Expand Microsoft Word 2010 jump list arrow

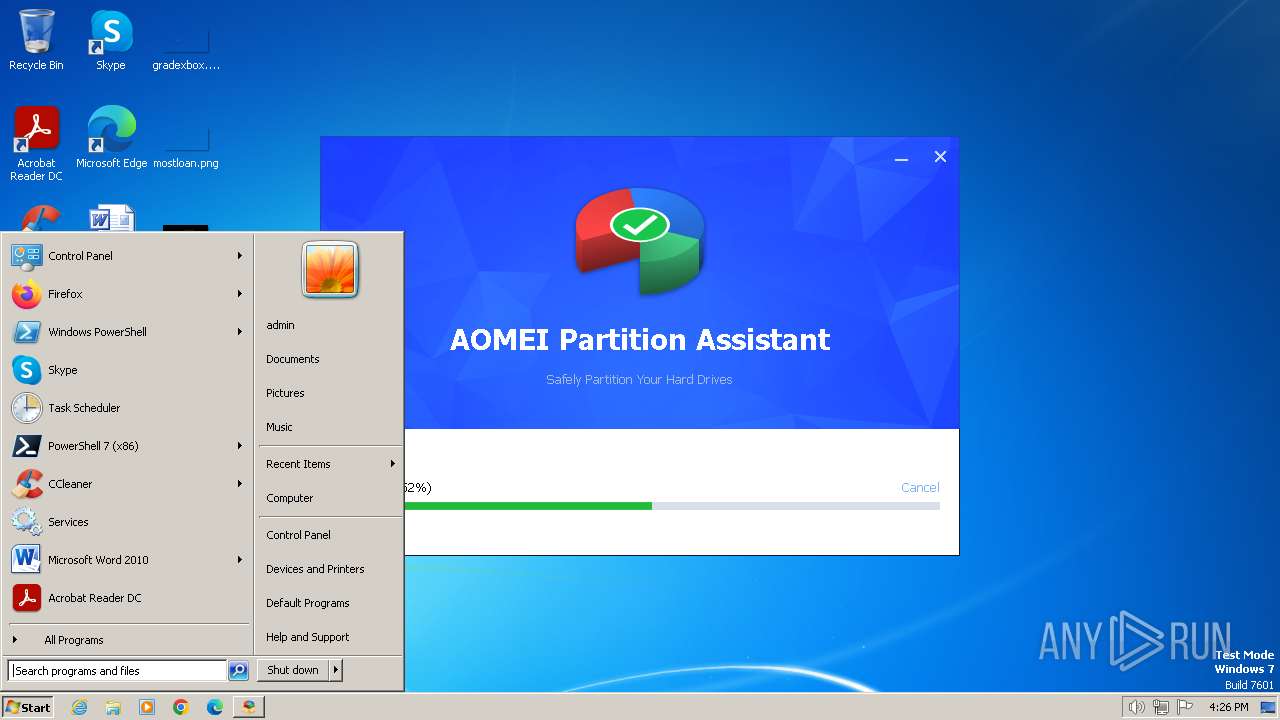240,560
